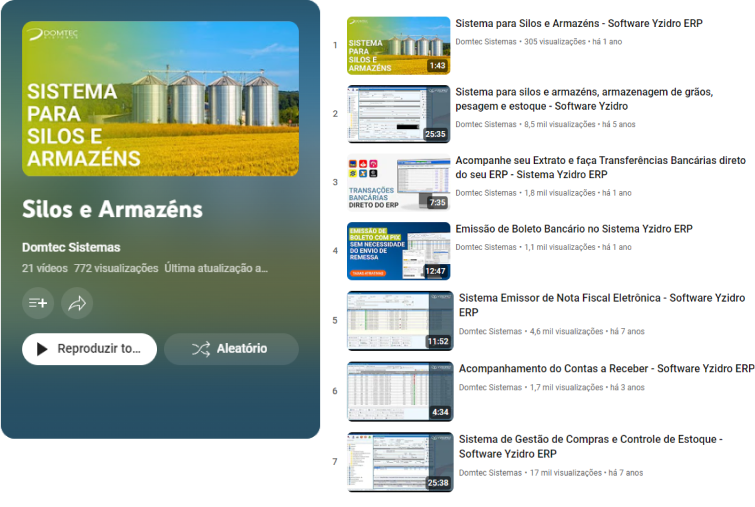
Task: Open thumbnail of video with 25:35 duration
Action: coord(399,114)
